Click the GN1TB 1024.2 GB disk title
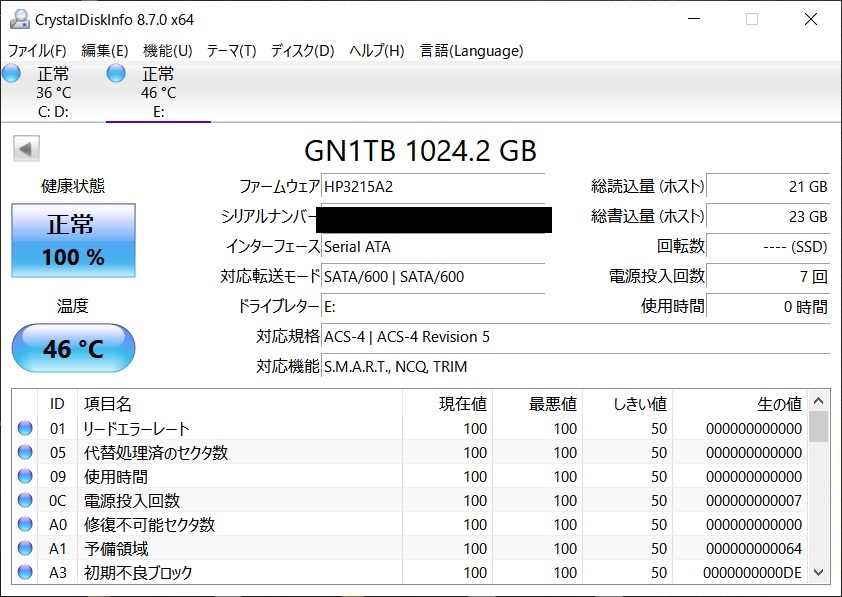The width and height of the screenshot is (842, 597). 420,150
